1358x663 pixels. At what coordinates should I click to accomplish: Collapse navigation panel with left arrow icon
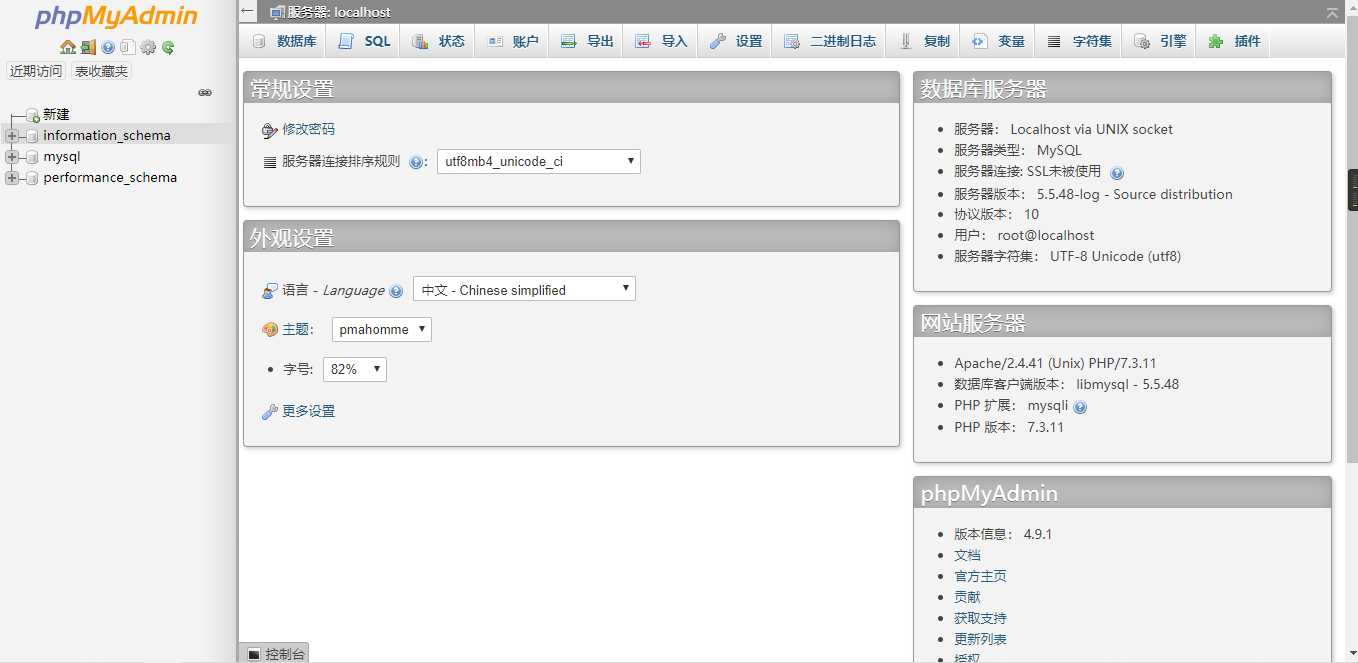(x=248, y=11)
